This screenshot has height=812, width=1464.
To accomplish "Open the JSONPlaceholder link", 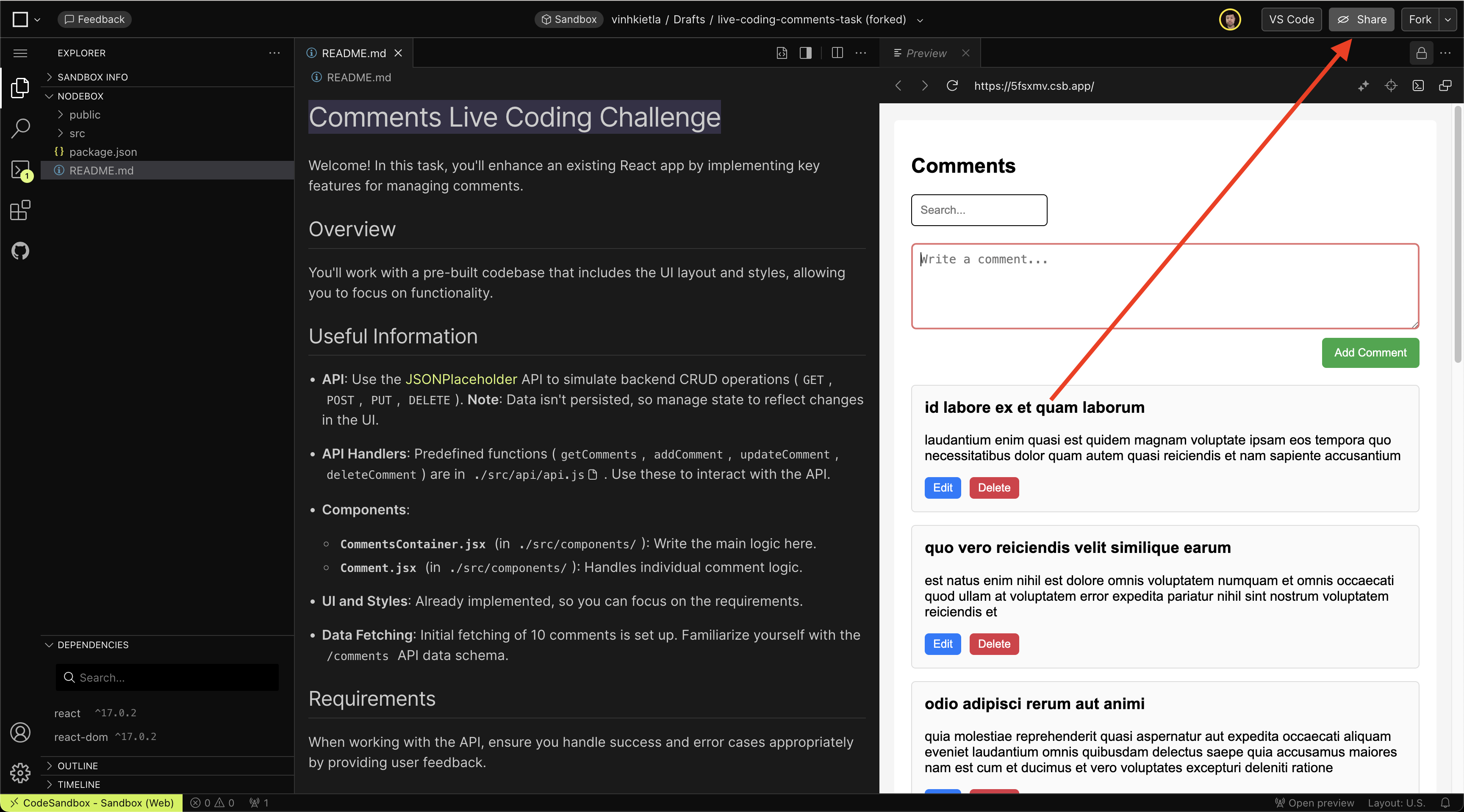I will click(461, 379).
